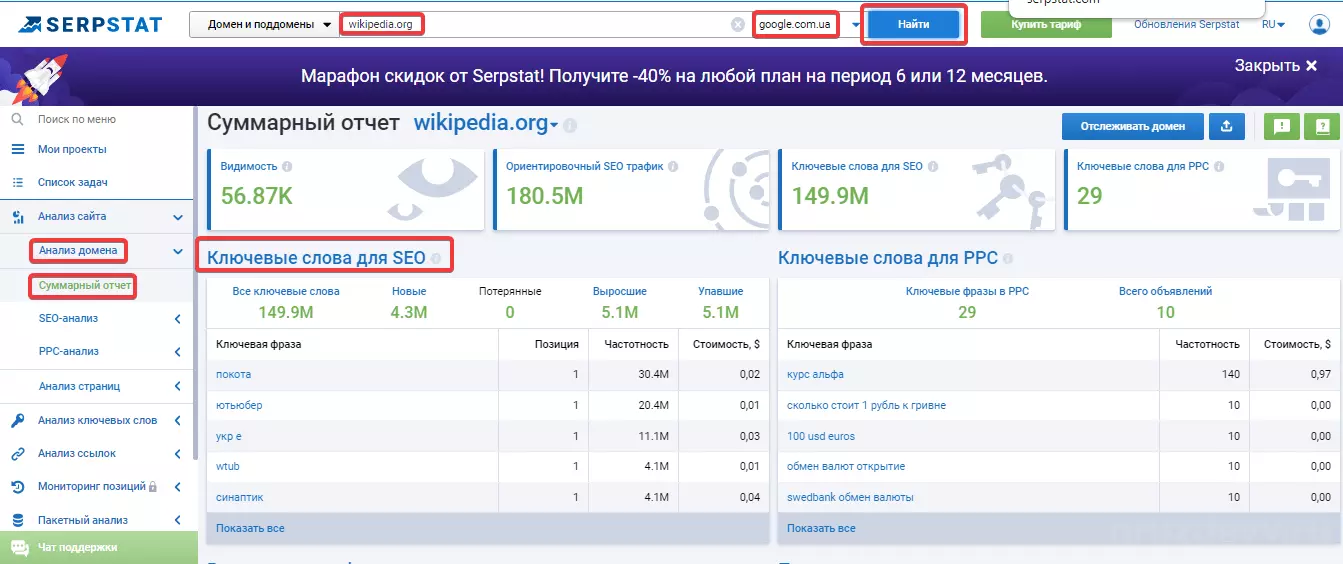The image size is (1343, 564).
Task: Click Ключевые фразы в PPC 29
Action: [x=967, y=303]
